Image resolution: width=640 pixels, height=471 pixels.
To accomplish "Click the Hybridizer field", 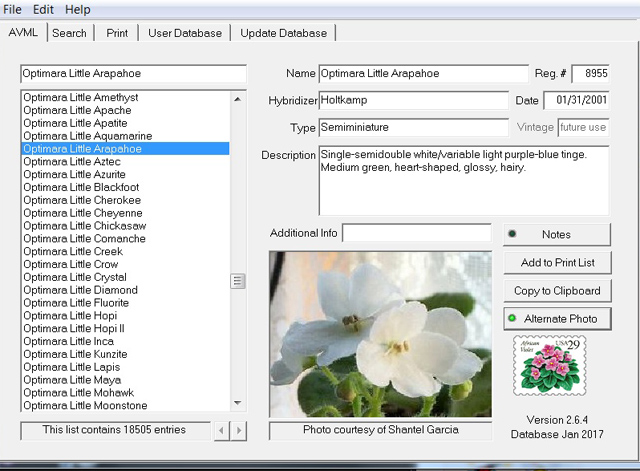I will pos(413,100).
